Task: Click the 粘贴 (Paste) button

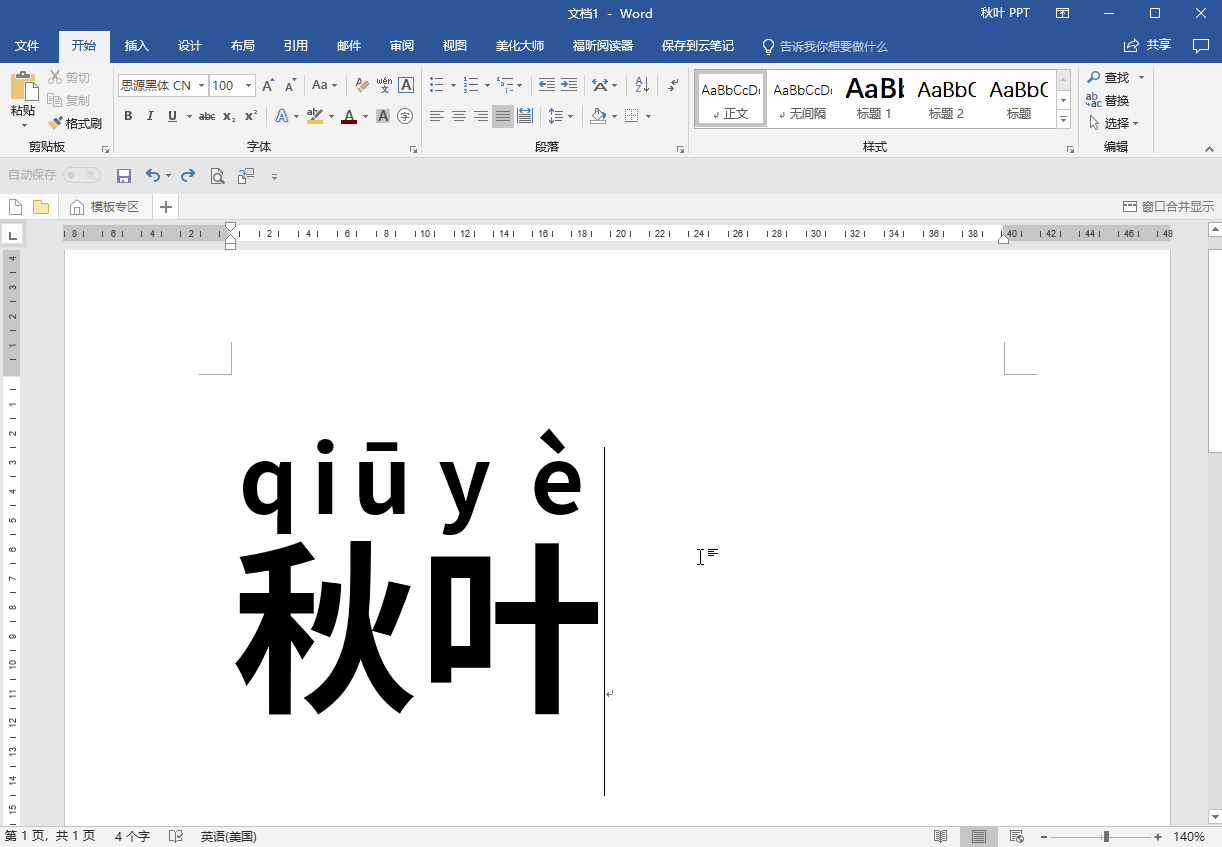Action: 23,100
